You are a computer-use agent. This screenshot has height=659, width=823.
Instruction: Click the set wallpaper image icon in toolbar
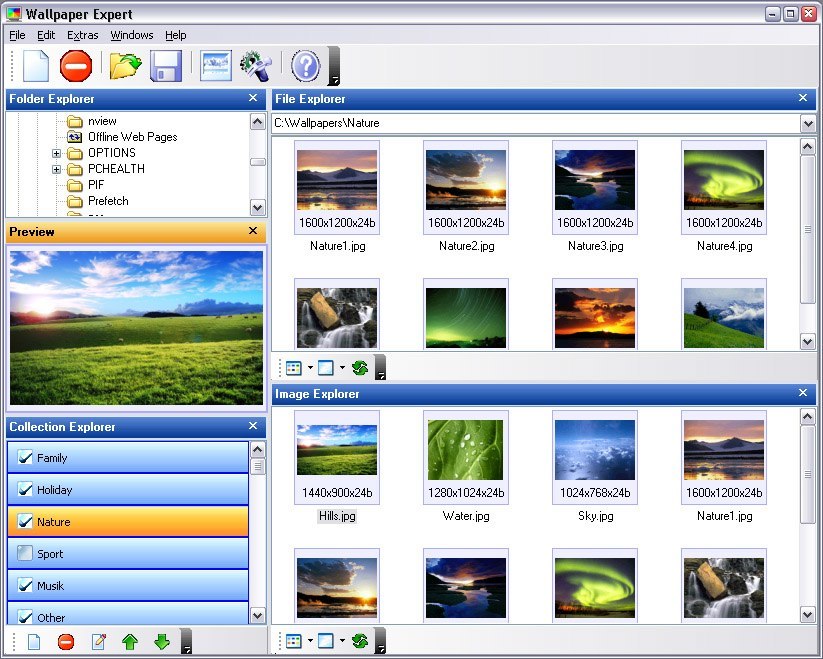click(213, 64)
